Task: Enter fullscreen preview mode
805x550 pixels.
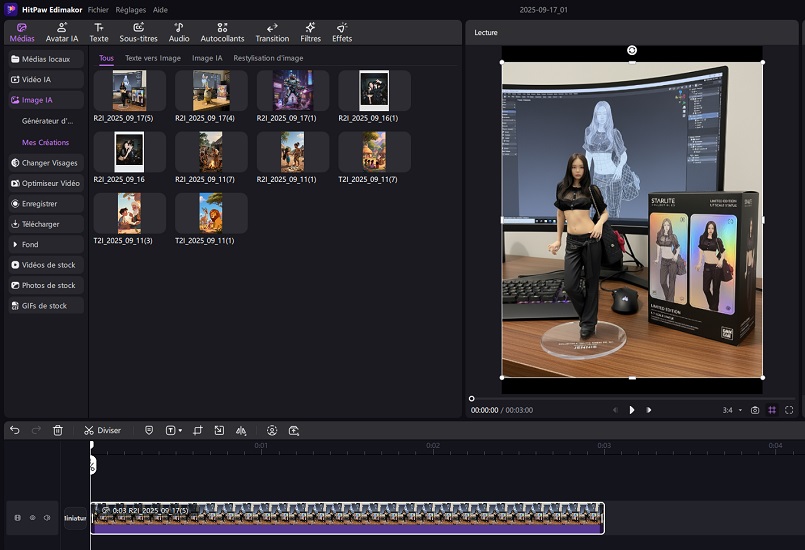Action: 789,410
